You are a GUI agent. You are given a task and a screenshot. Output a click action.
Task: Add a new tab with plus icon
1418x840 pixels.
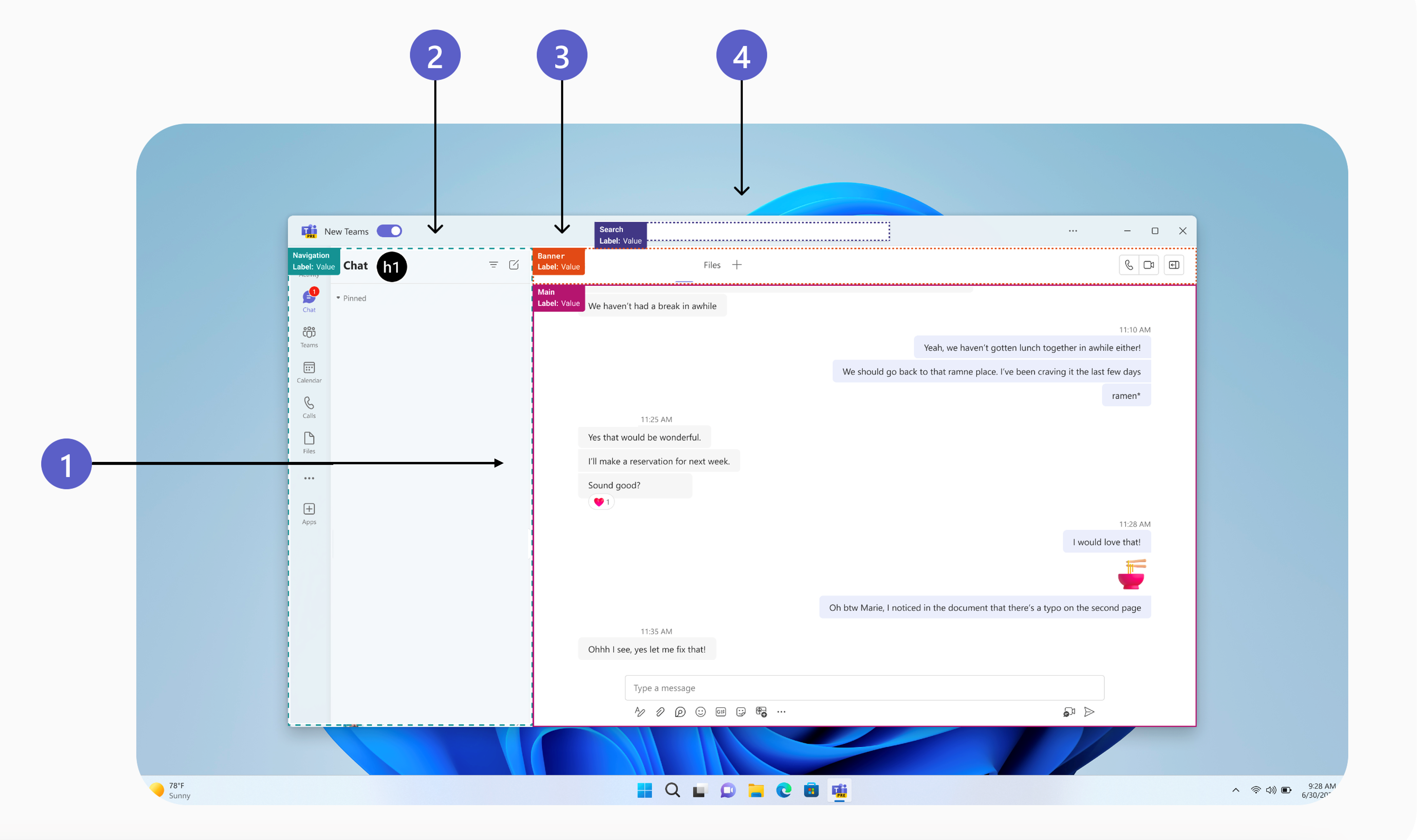[737, 265]
